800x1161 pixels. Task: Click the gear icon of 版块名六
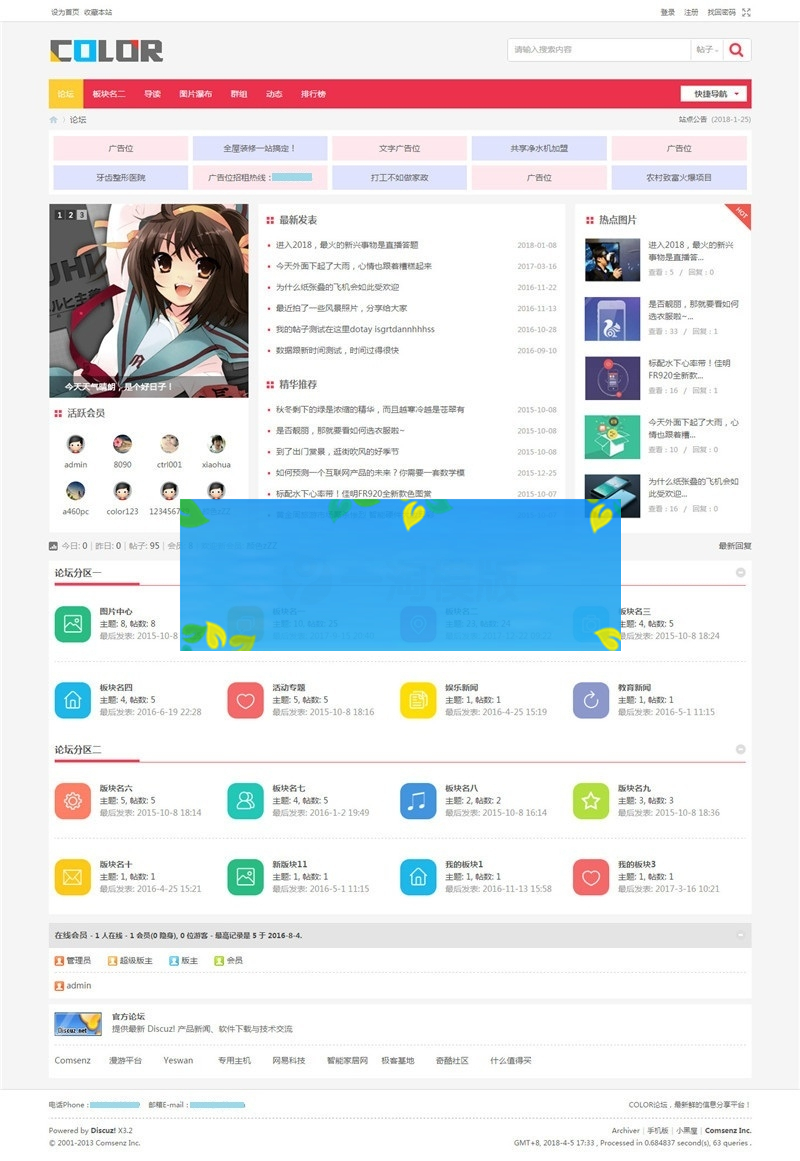coord(73,801)
